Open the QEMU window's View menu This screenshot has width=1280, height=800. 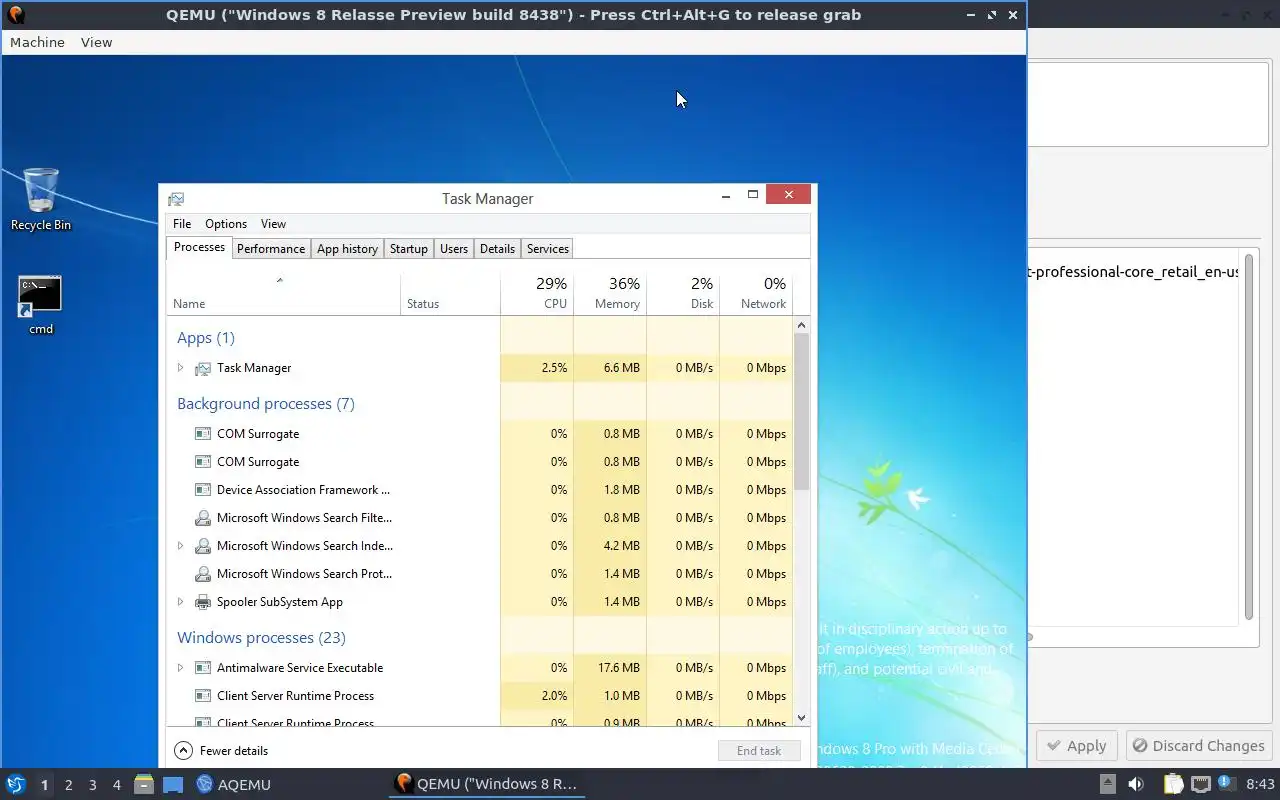coord(97,42)
